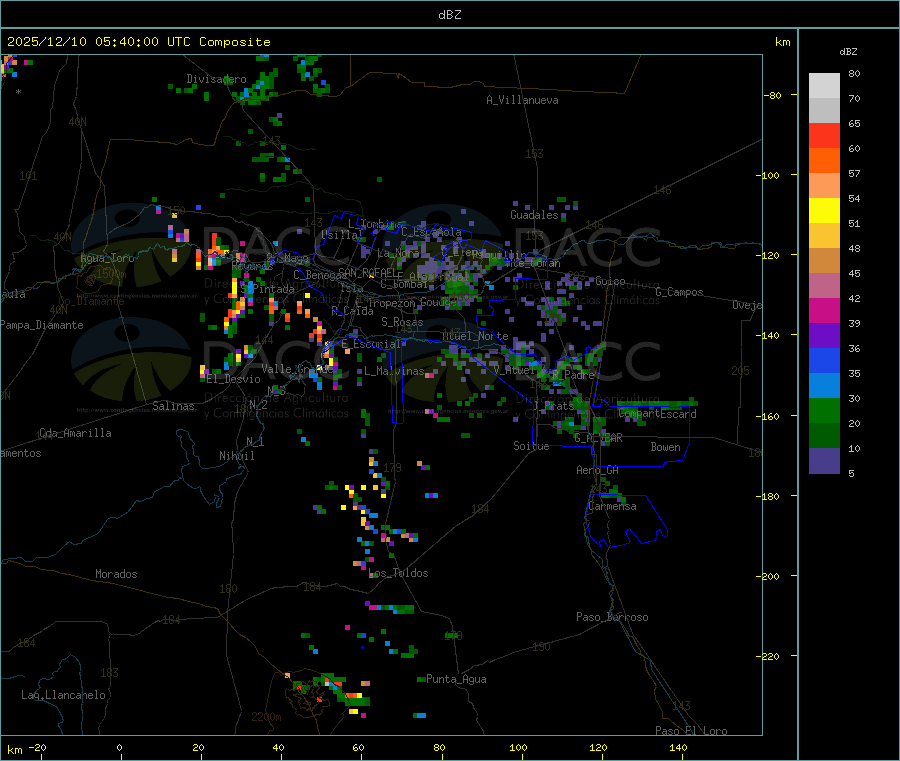The width and height of the screenshot is (900, 761).
Task: Click the Aero_GA label
Action: pyautogui.click(x=598, y=470)
